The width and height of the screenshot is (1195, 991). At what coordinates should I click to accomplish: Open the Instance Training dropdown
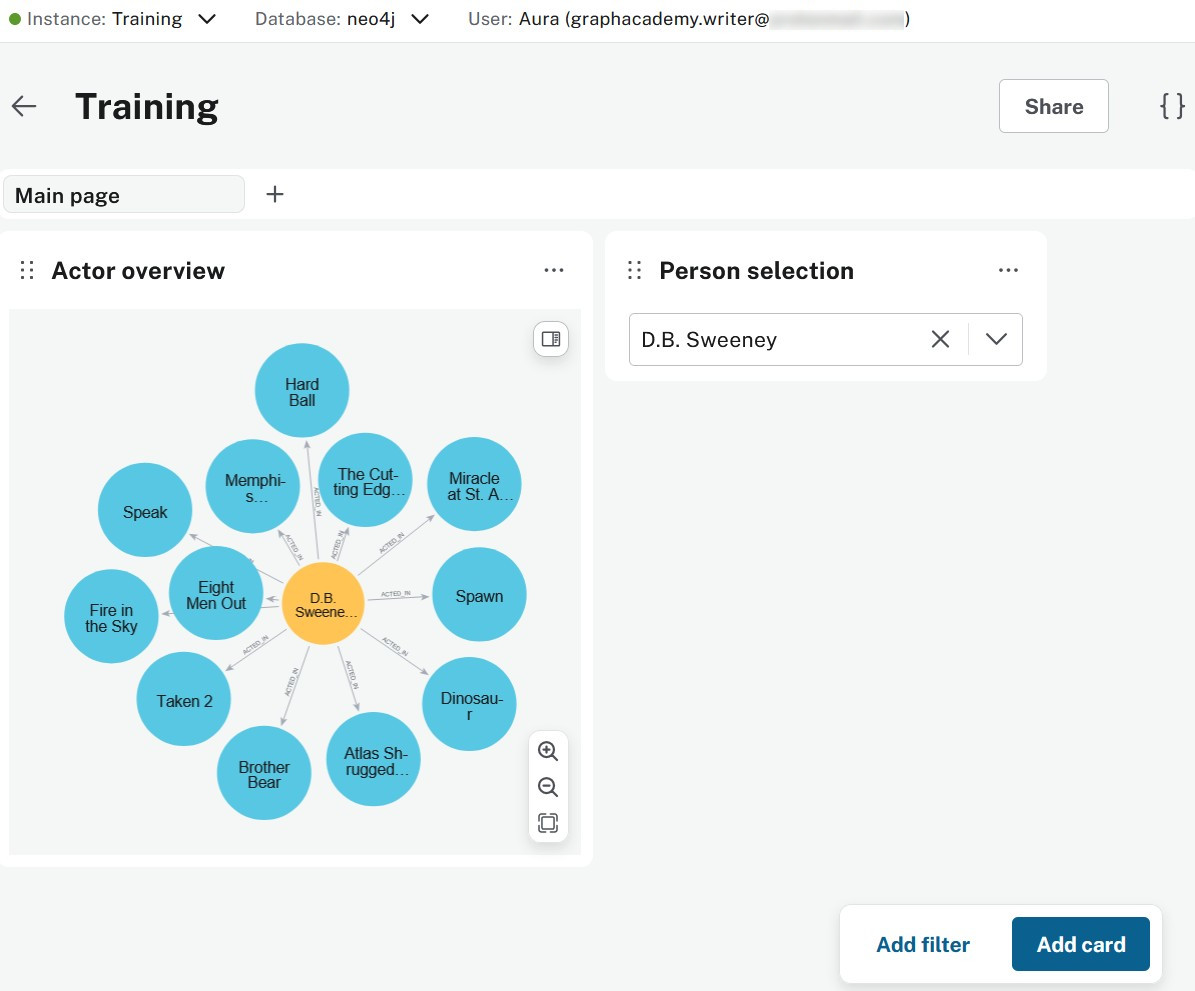[x=206, y=18]
